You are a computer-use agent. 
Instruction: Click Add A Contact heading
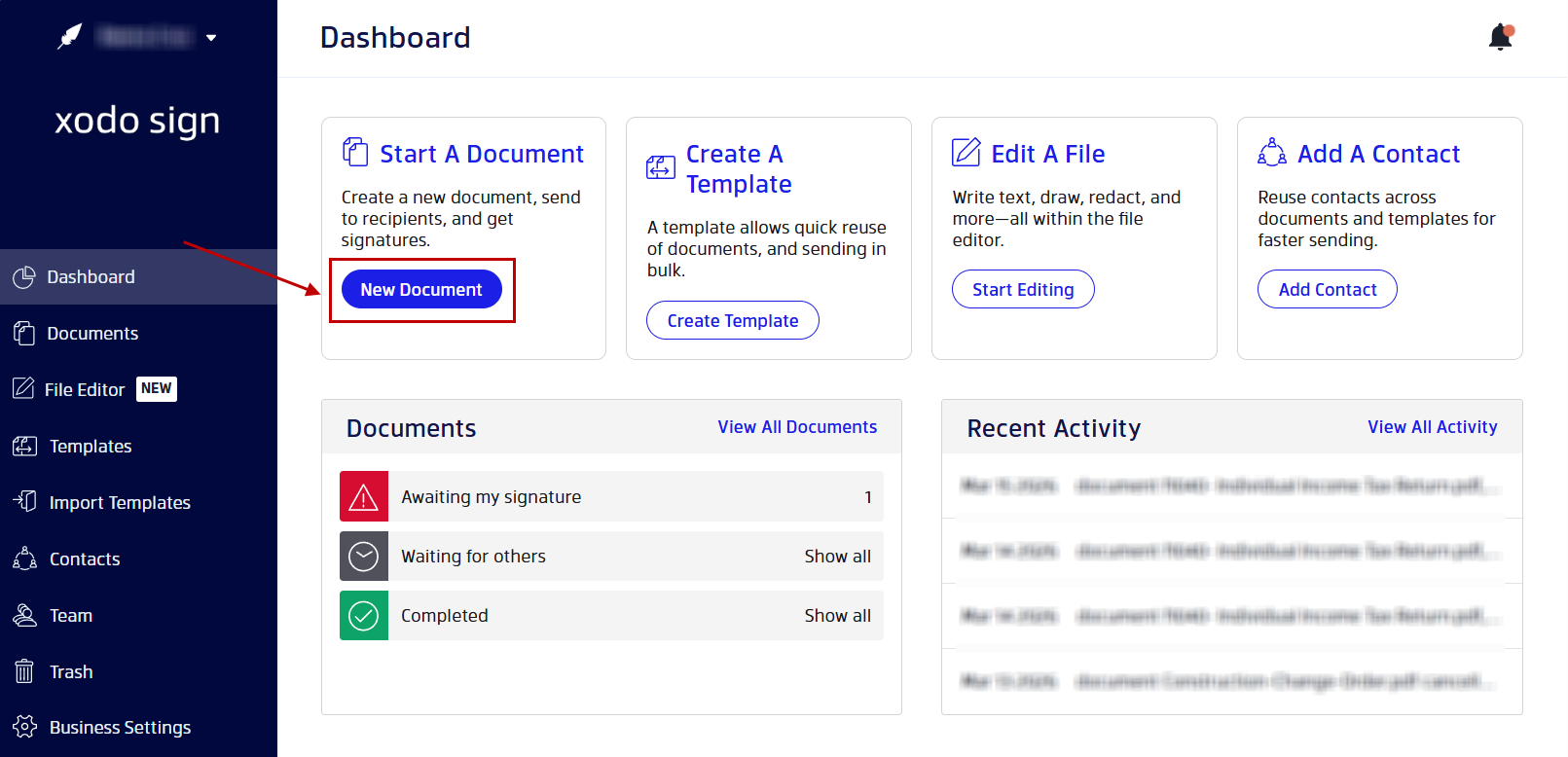1379,154
